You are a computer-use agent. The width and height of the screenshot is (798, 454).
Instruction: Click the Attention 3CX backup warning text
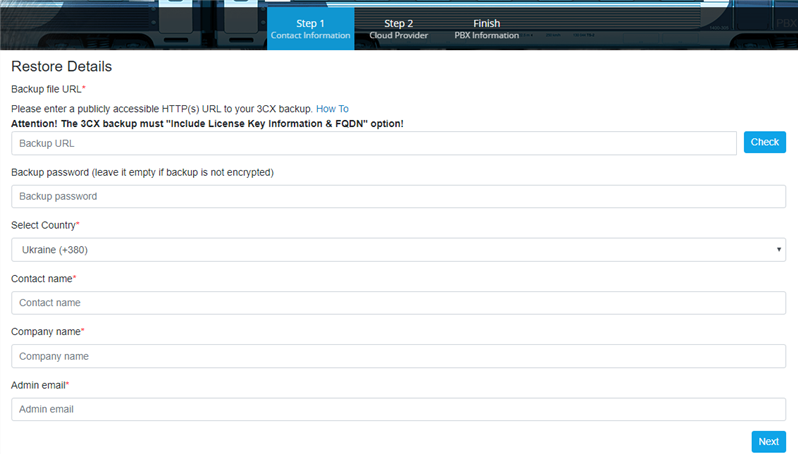pos(207,124)
